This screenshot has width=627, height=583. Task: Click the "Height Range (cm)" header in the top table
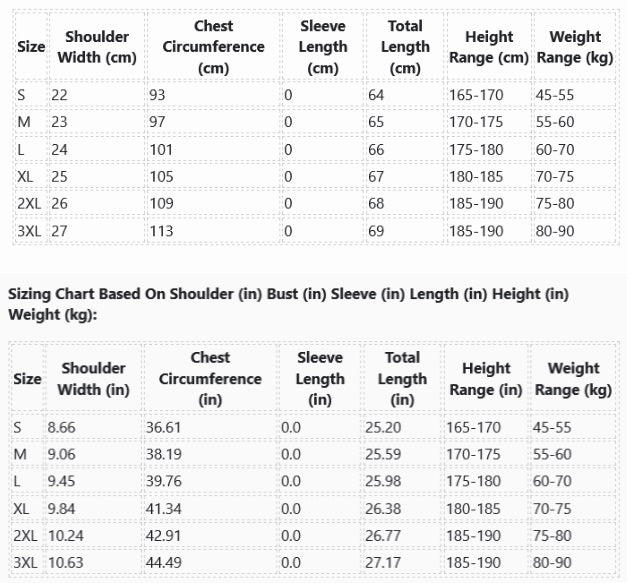pos(488,47)
